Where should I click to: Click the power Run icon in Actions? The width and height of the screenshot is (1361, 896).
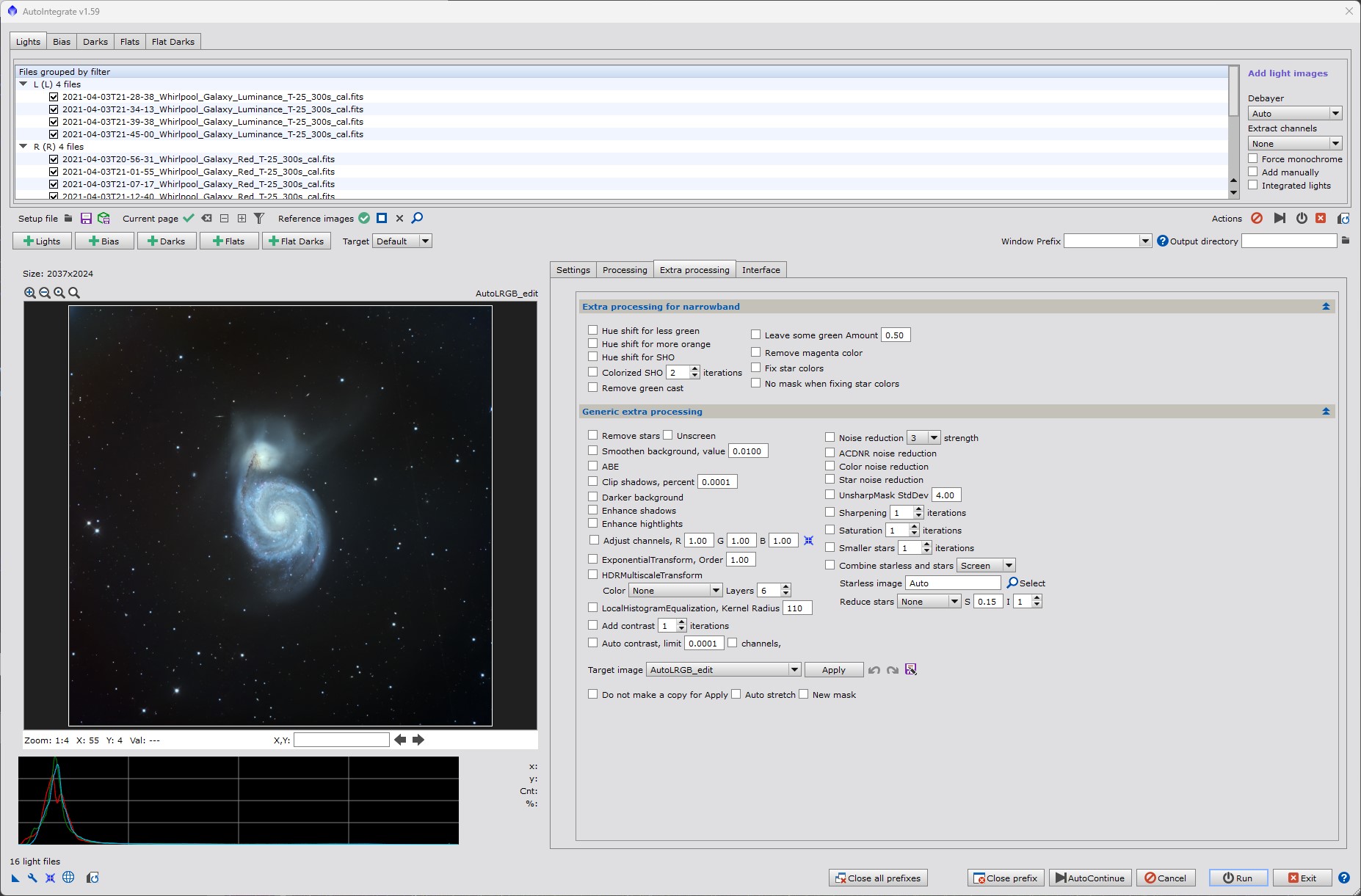click(x=1302, y=218)
